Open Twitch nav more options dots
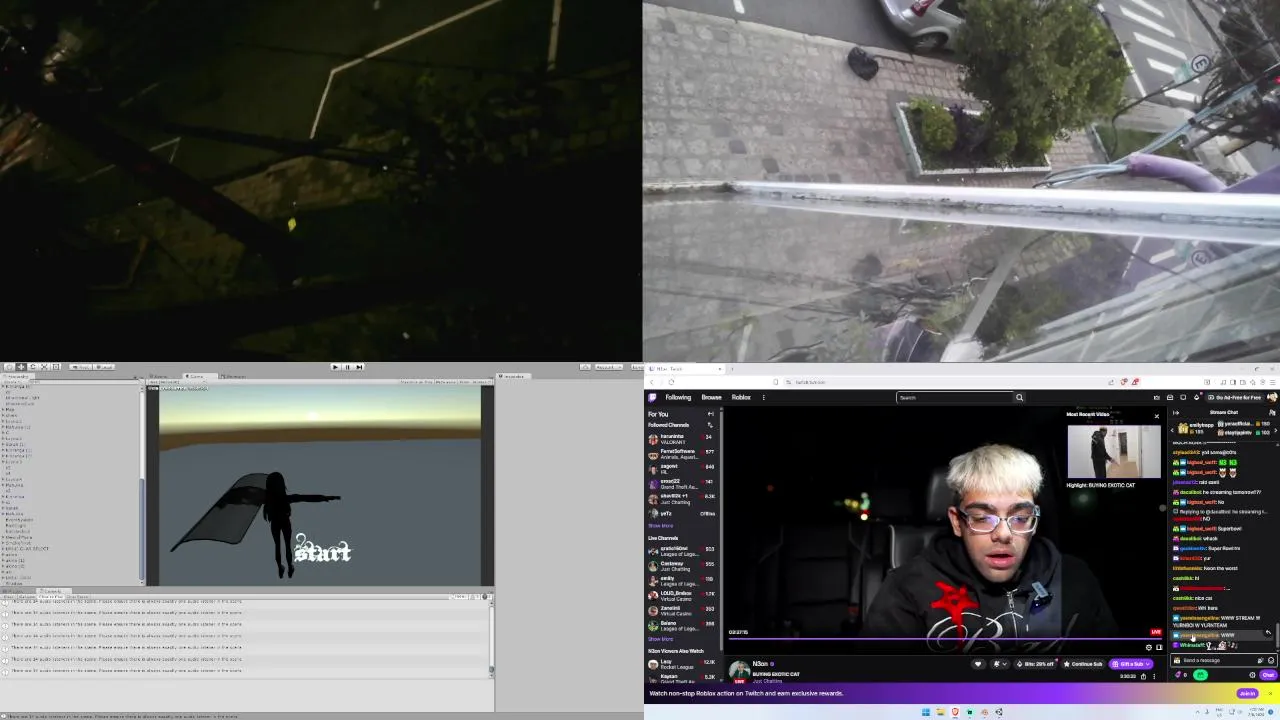The image size is (1280, 720). click(x=763, y=397)
